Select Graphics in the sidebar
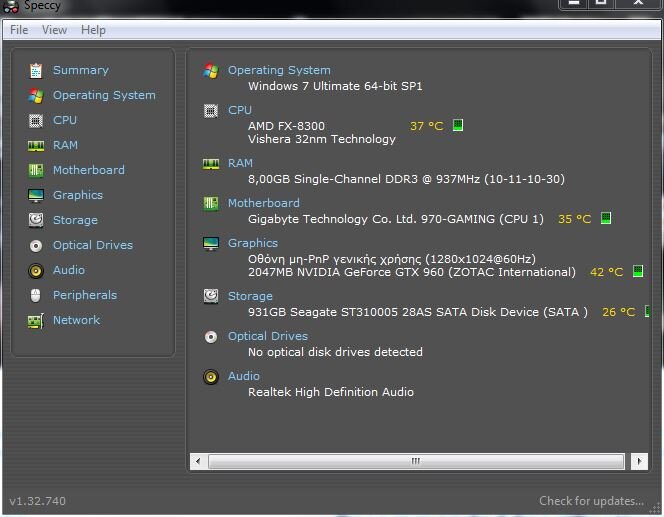Image resolution: width=664 pixels, height=517 pixels. coord(78,195)
